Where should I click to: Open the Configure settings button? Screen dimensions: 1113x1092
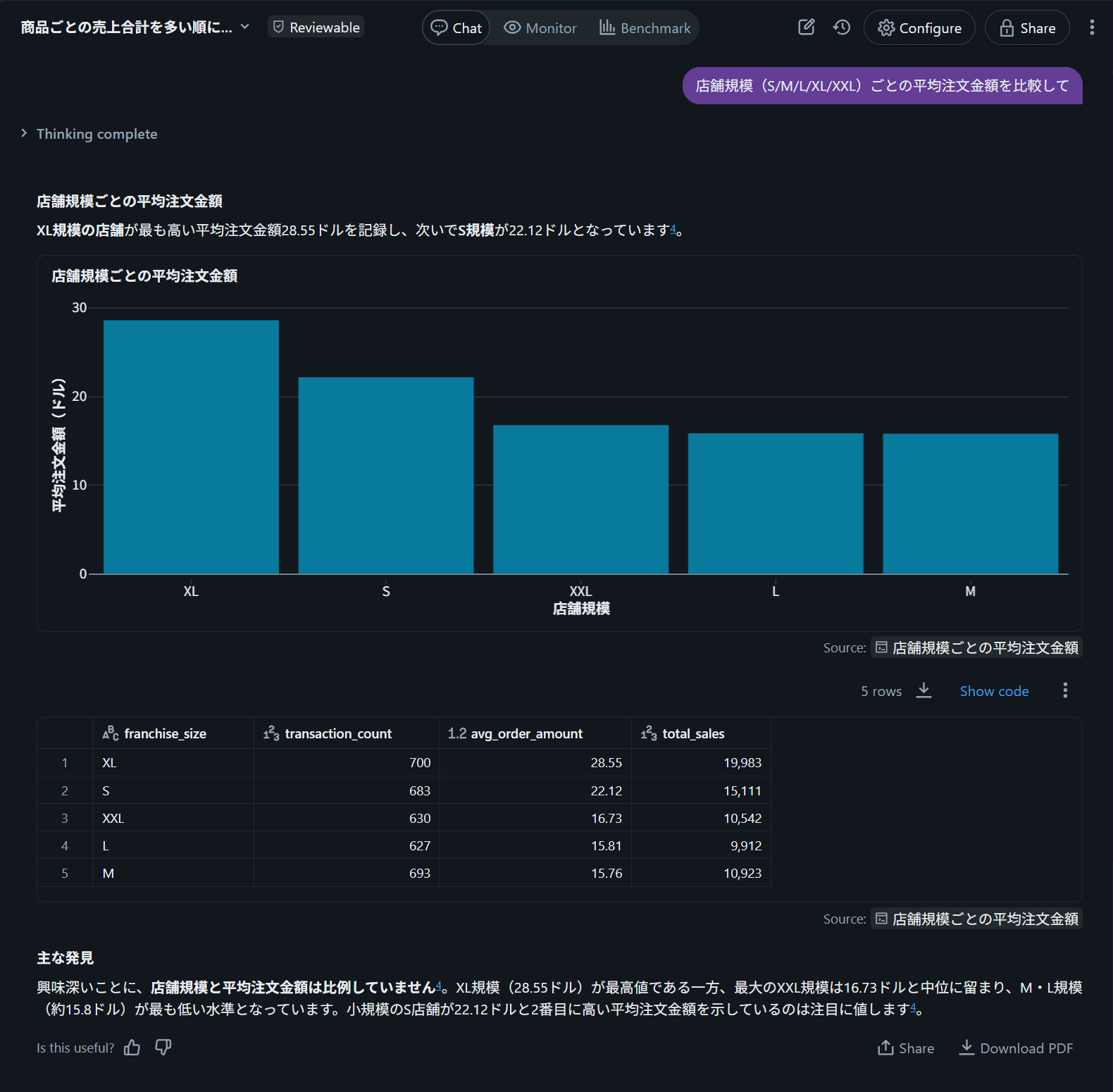click(x=919, y=28)
